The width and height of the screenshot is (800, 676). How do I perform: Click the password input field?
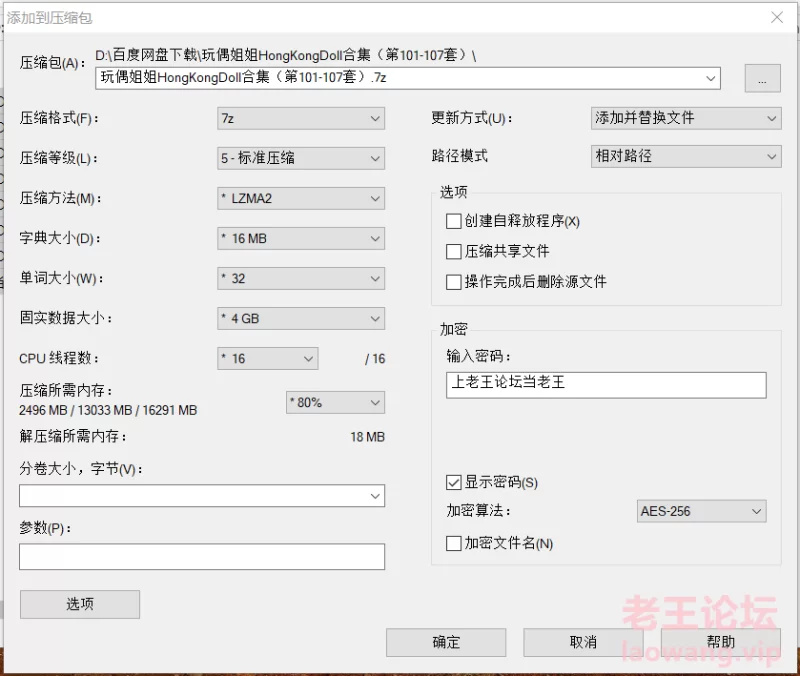coord(606,385)
